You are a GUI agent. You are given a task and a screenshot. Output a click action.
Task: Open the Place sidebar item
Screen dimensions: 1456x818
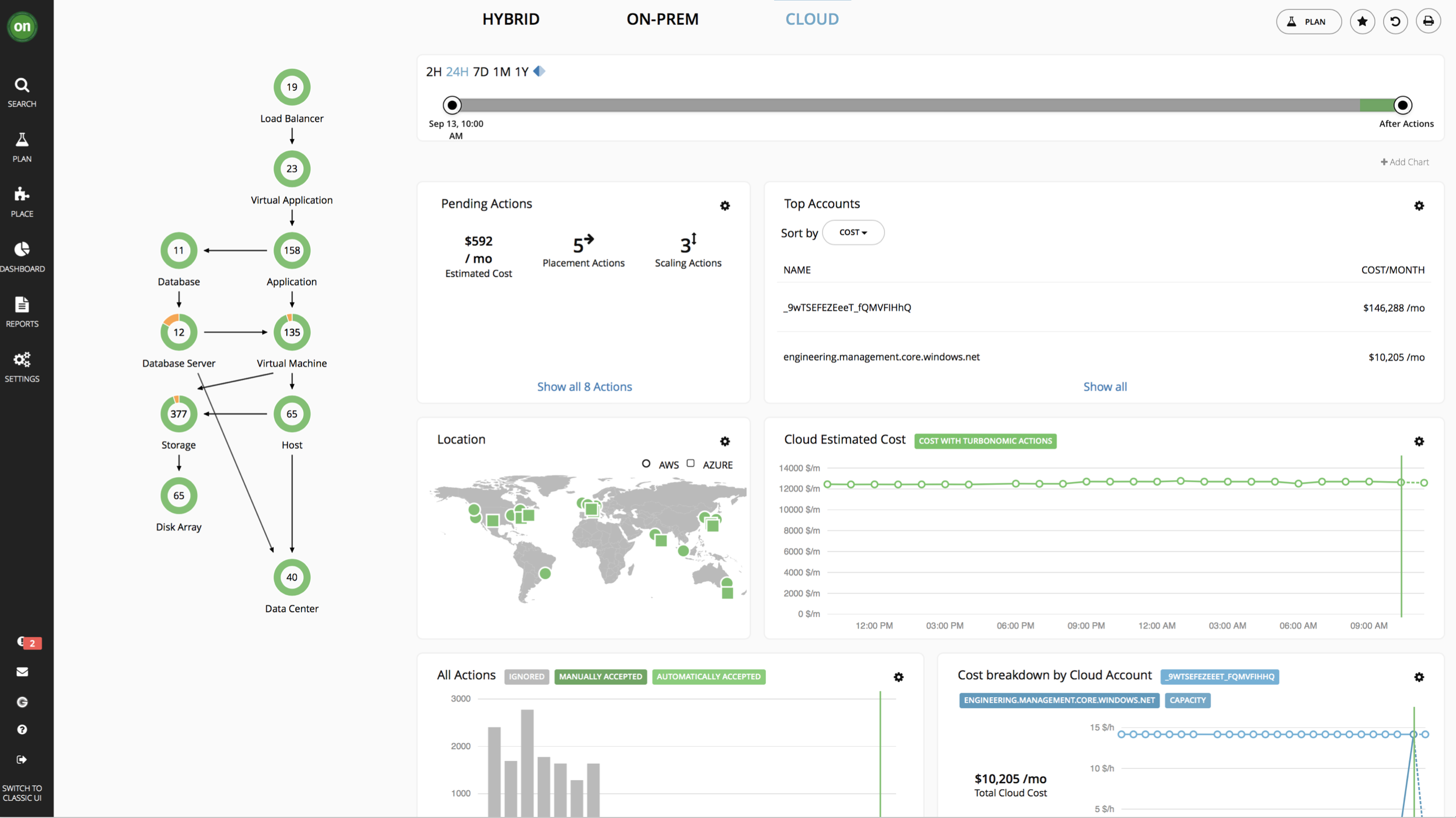(x=22, y=202)
